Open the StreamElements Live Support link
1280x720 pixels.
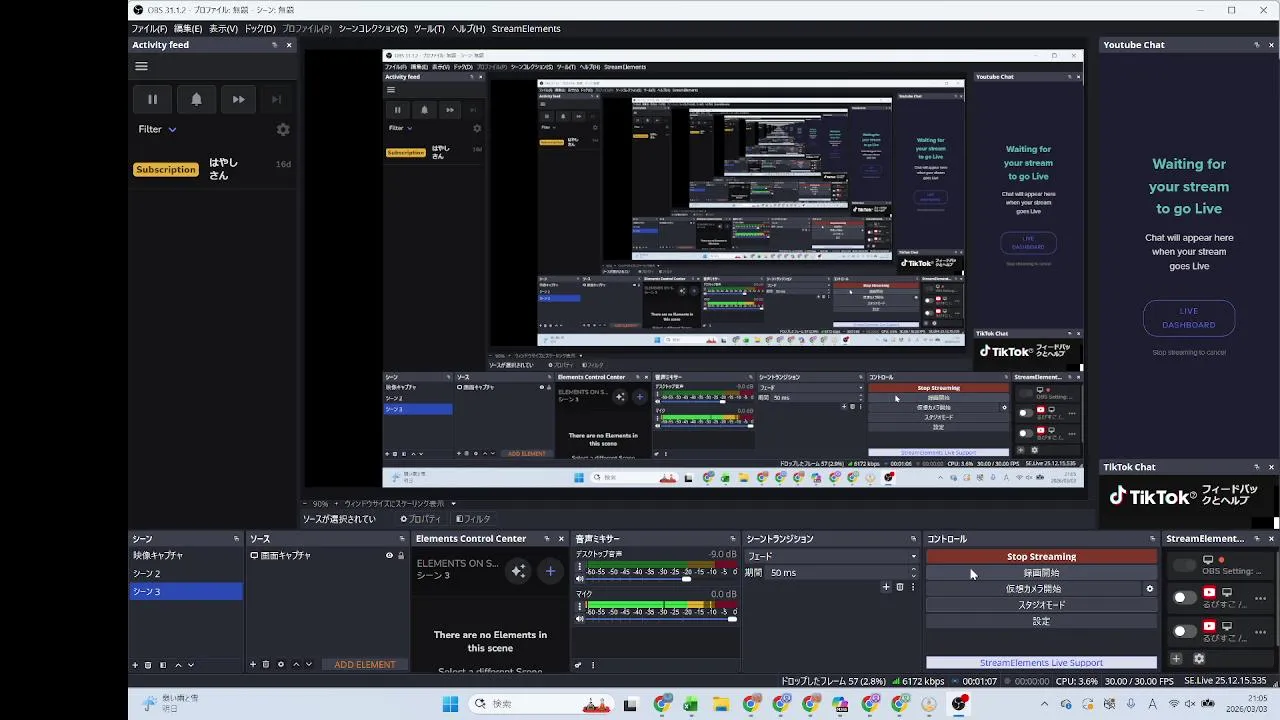(x=1041, y=663)
